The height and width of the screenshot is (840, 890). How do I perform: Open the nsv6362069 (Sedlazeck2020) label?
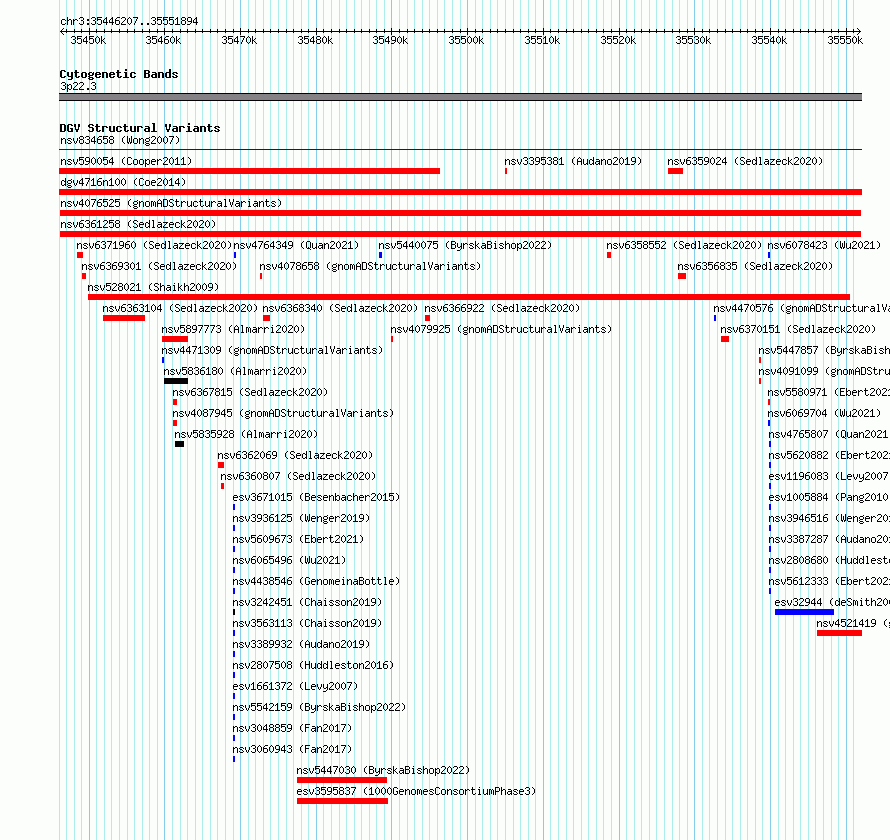295,455
